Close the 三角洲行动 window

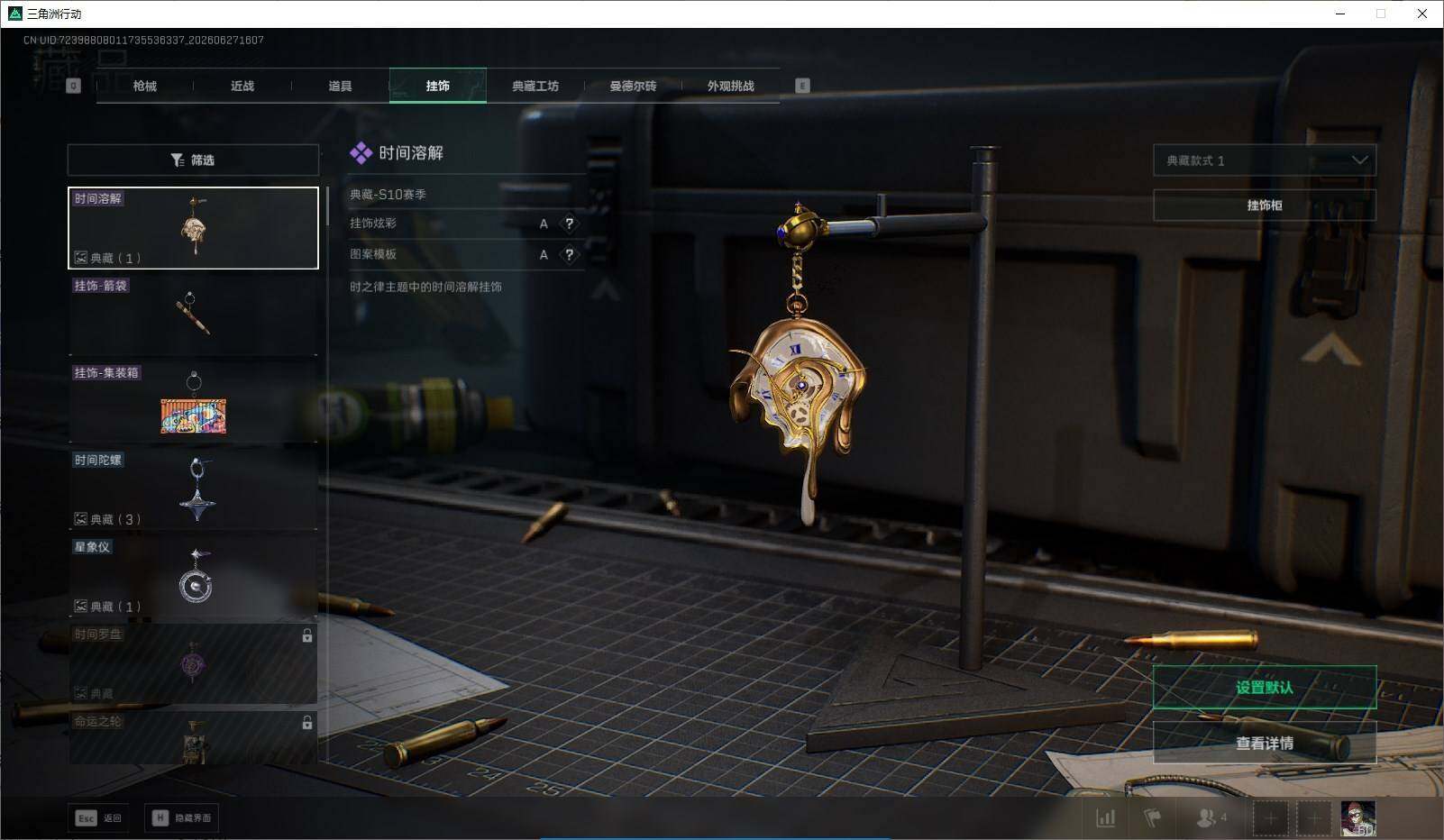point(1422,14)
